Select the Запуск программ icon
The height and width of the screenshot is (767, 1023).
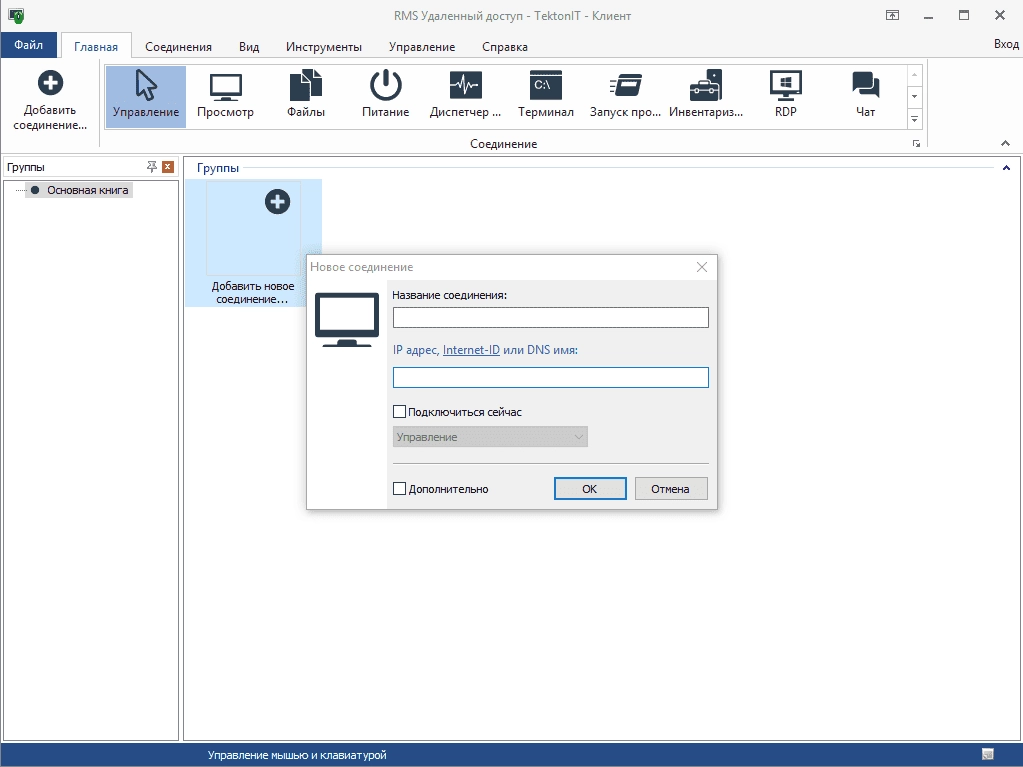coord(626,97)
